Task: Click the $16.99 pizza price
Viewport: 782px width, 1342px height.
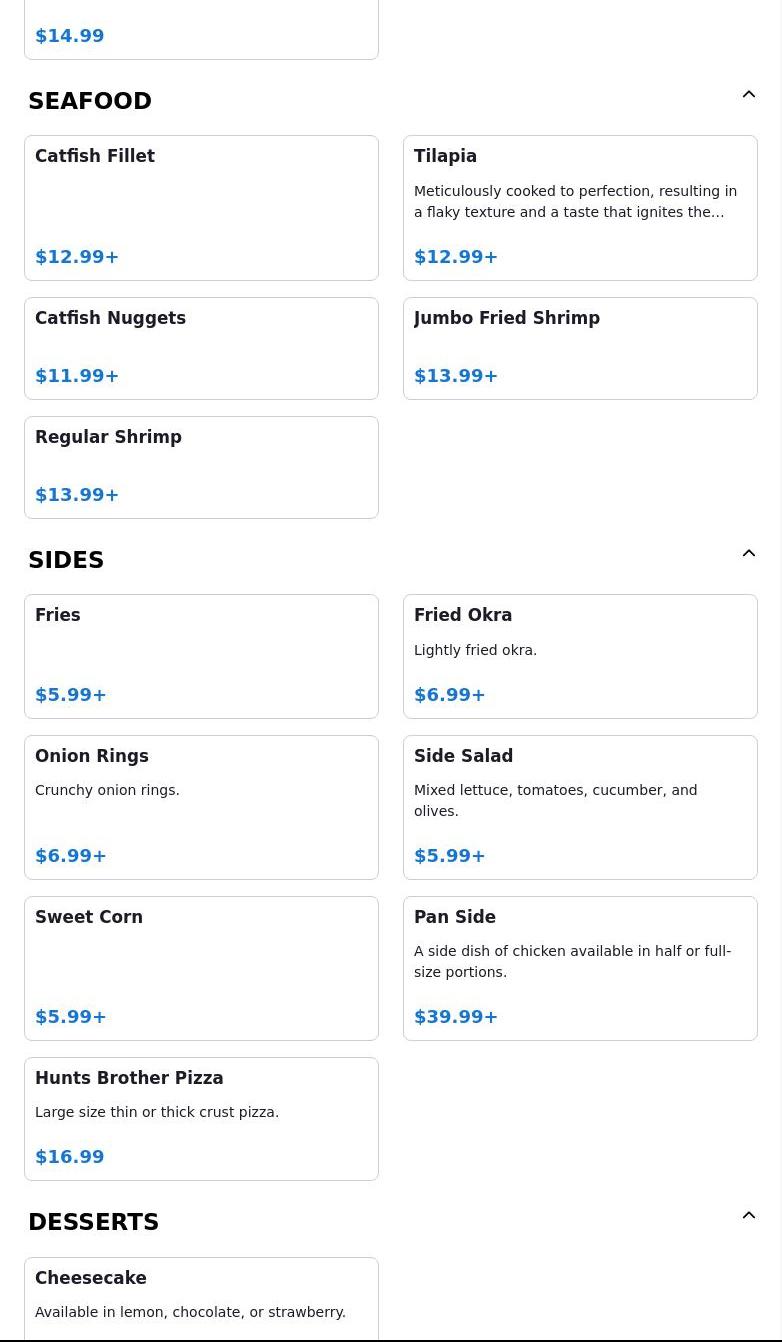Action: pyautogui.click(x=70, y=1157)
